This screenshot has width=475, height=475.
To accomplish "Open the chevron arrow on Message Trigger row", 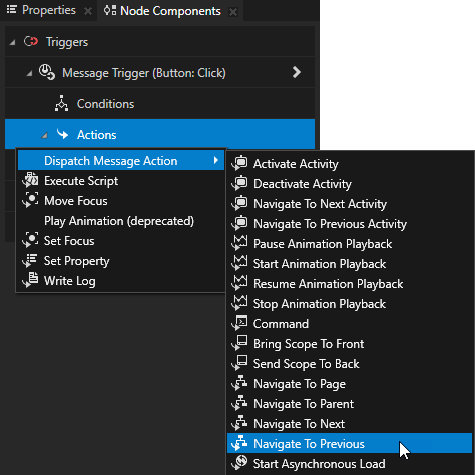I will (x=296, y=72).
